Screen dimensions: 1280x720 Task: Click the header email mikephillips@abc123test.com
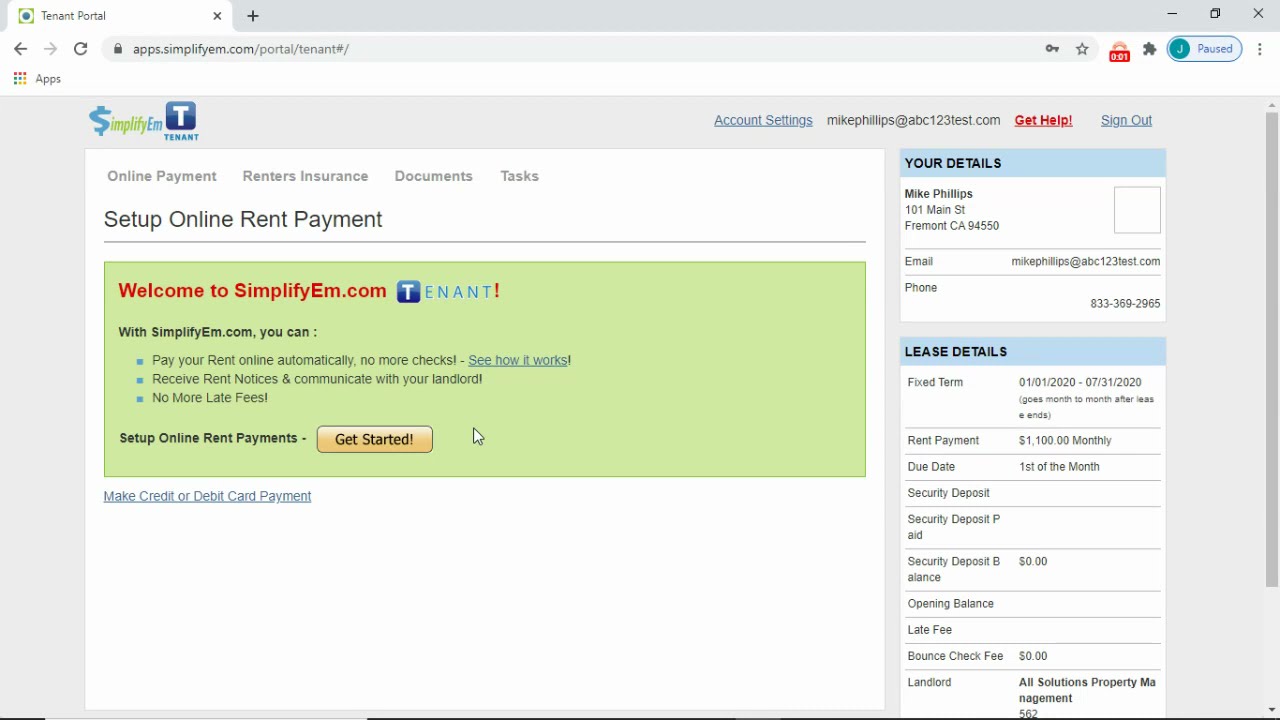click(913, 120)
